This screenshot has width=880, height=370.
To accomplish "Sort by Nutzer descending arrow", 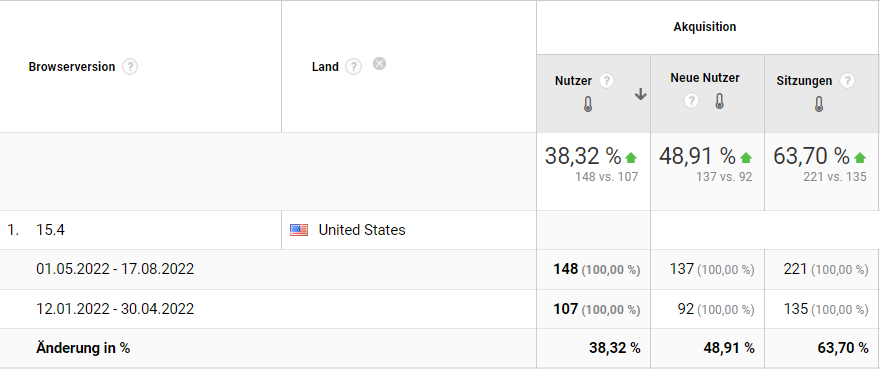I will pyautogui.click(x=640, y=95).
